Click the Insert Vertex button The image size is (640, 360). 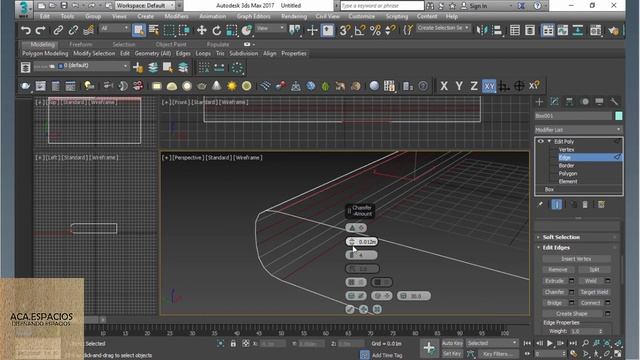coord(576,259)
